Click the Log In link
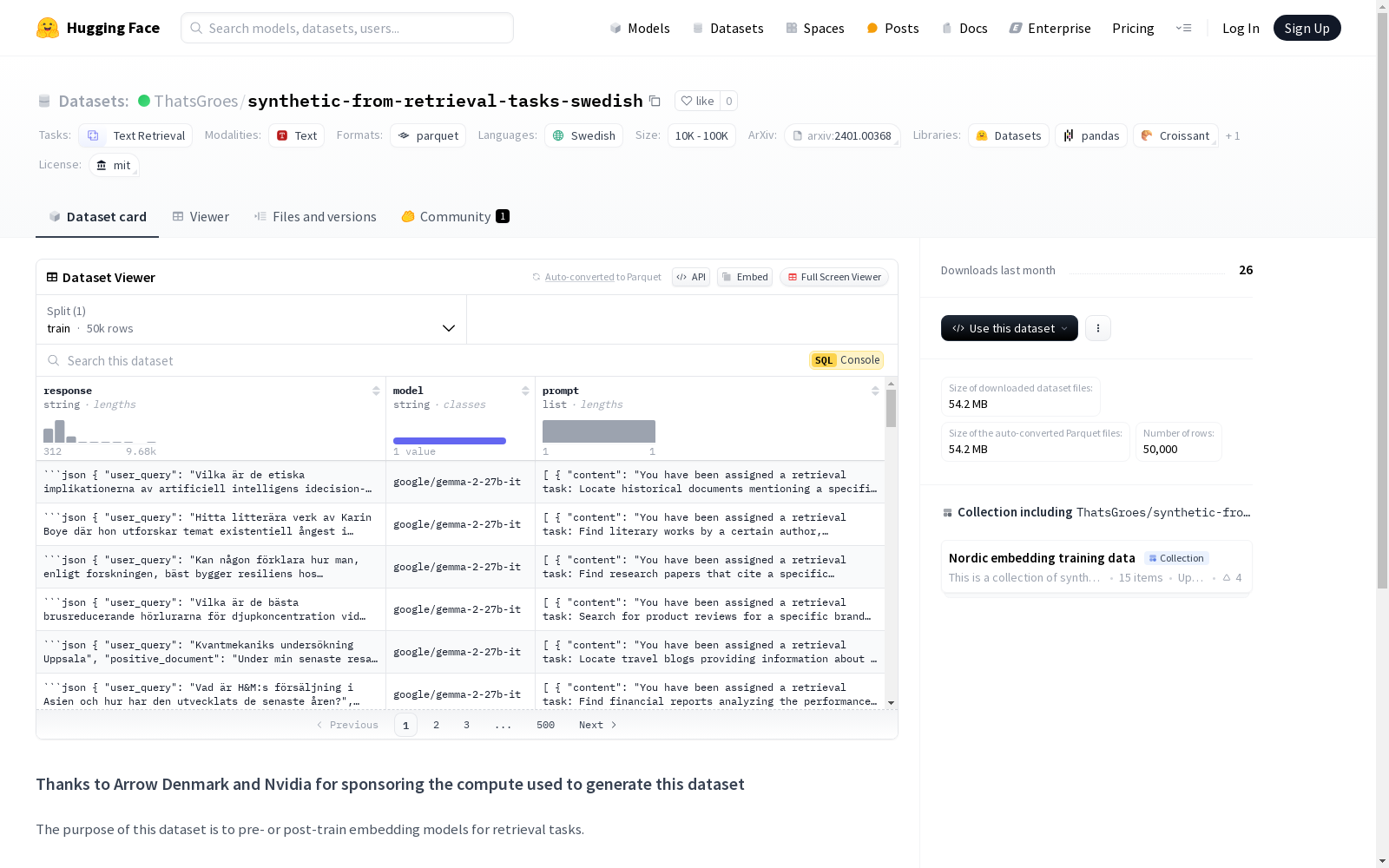This screenshot has height=868, width=1389. click(1241, 28)
